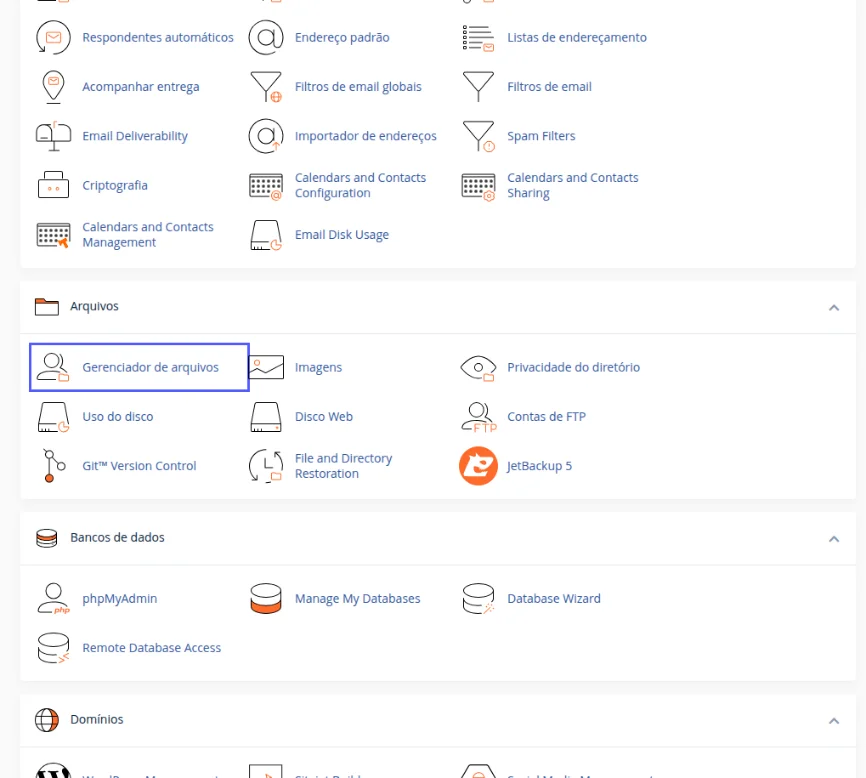
Task: Click the Contas de FTP icon
Action: coord(479,417)
